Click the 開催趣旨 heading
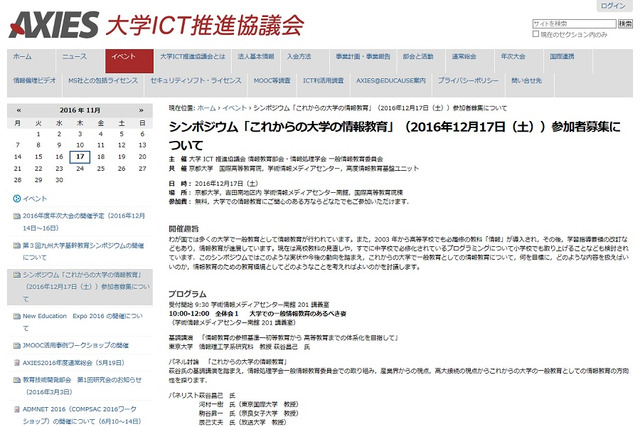Image resolution: width=640 pixels, height=426 pixels. 184,229
